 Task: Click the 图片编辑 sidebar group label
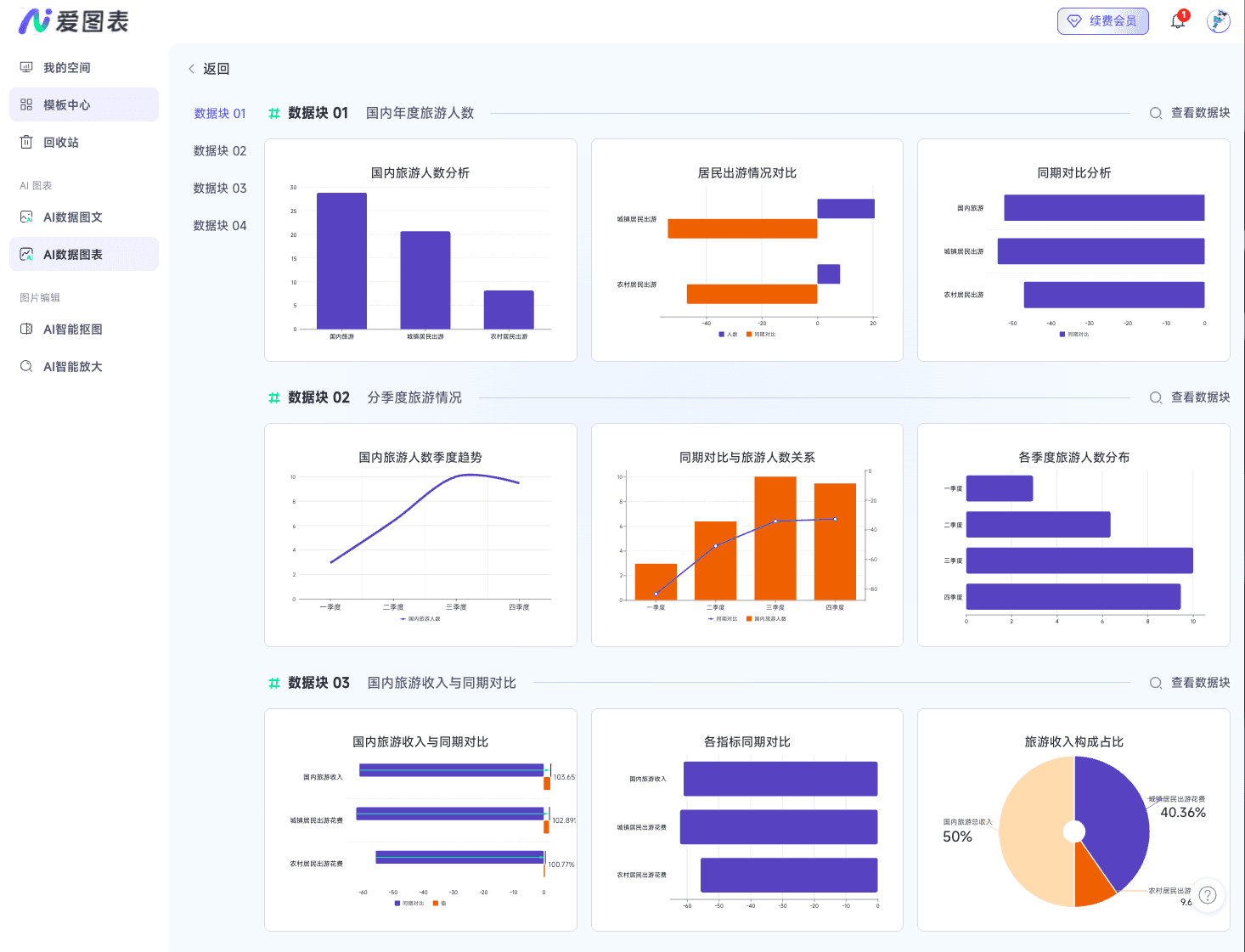tap(40, 297)
